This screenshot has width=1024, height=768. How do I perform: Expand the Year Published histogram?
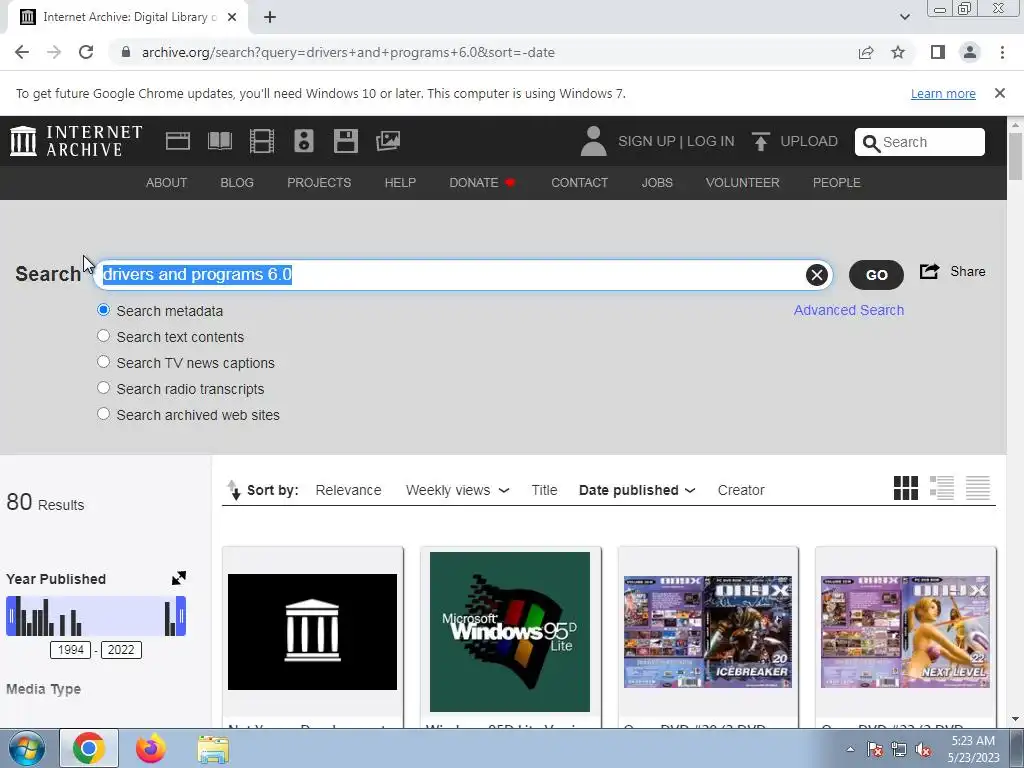pyautogui.click(x=178, y=578)
